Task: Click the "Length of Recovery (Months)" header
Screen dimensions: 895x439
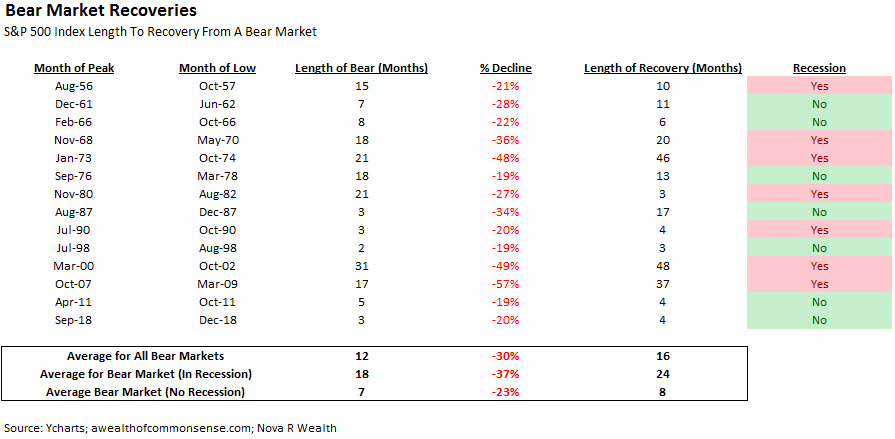Action: 663,68
